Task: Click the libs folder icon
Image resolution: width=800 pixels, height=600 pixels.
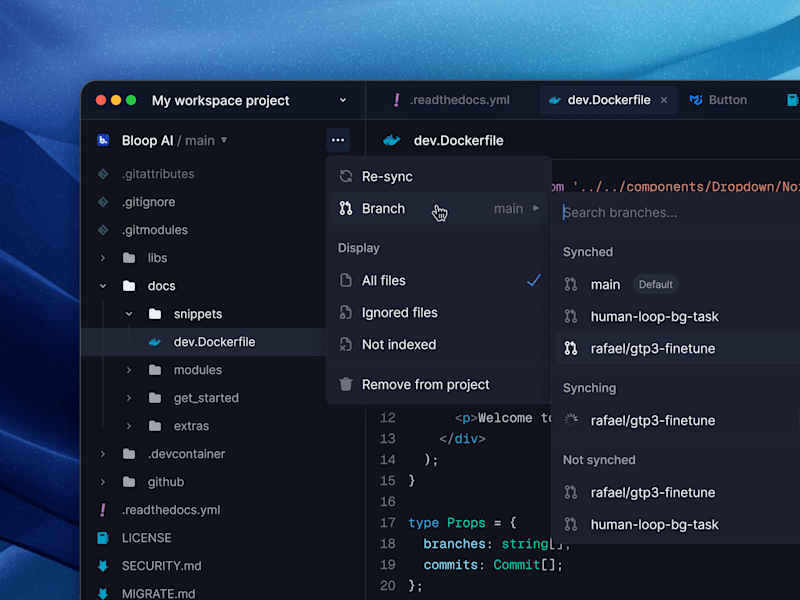Action: [x=129, y=258]
